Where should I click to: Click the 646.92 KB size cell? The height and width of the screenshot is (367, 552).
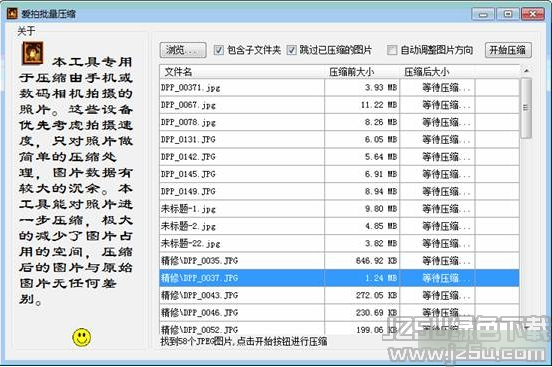(362, 260)
